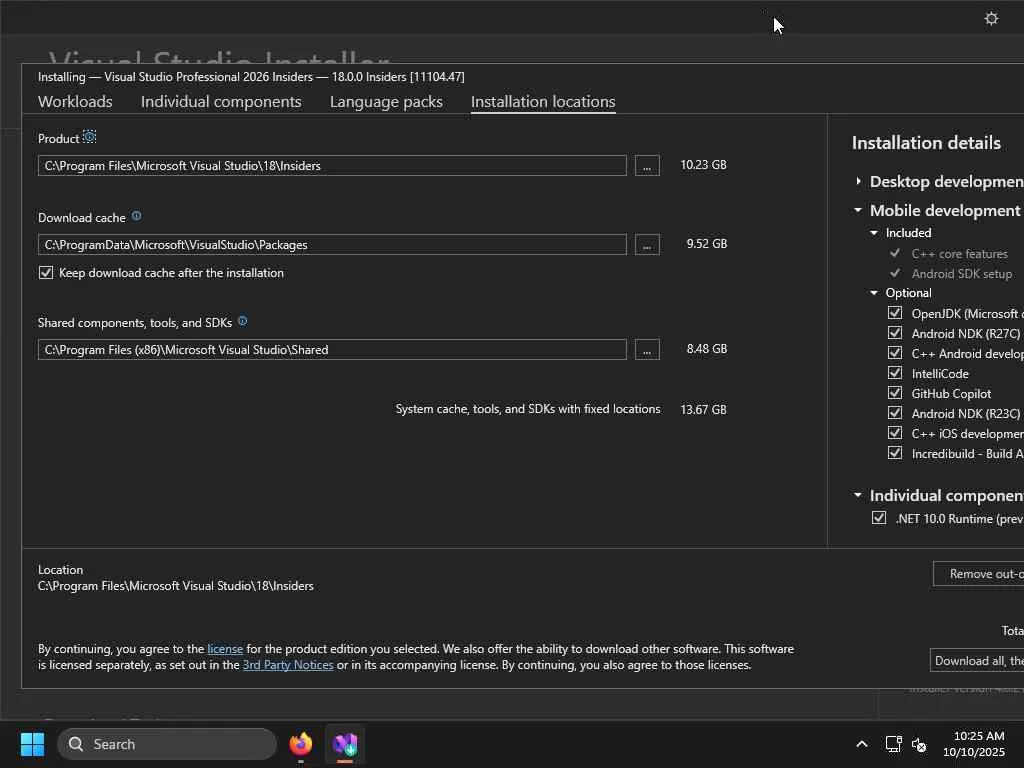1024x768 pixels.
Task: Click the '10.23 GB' product size value
Action: [703, 165]
